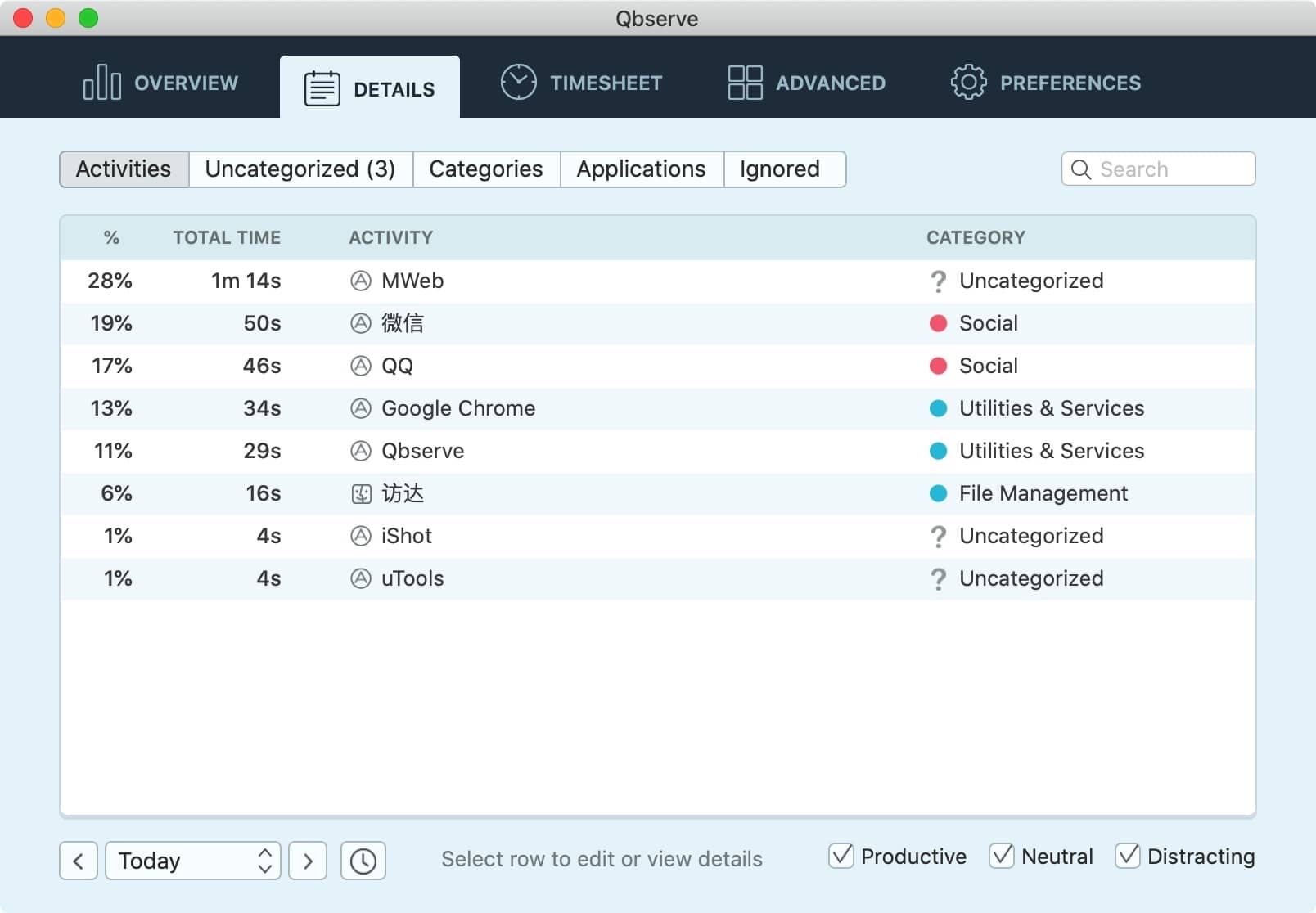1316x913 pixels.
Task: Toggle the Neutral checkbox
Action: [1002, 856]
